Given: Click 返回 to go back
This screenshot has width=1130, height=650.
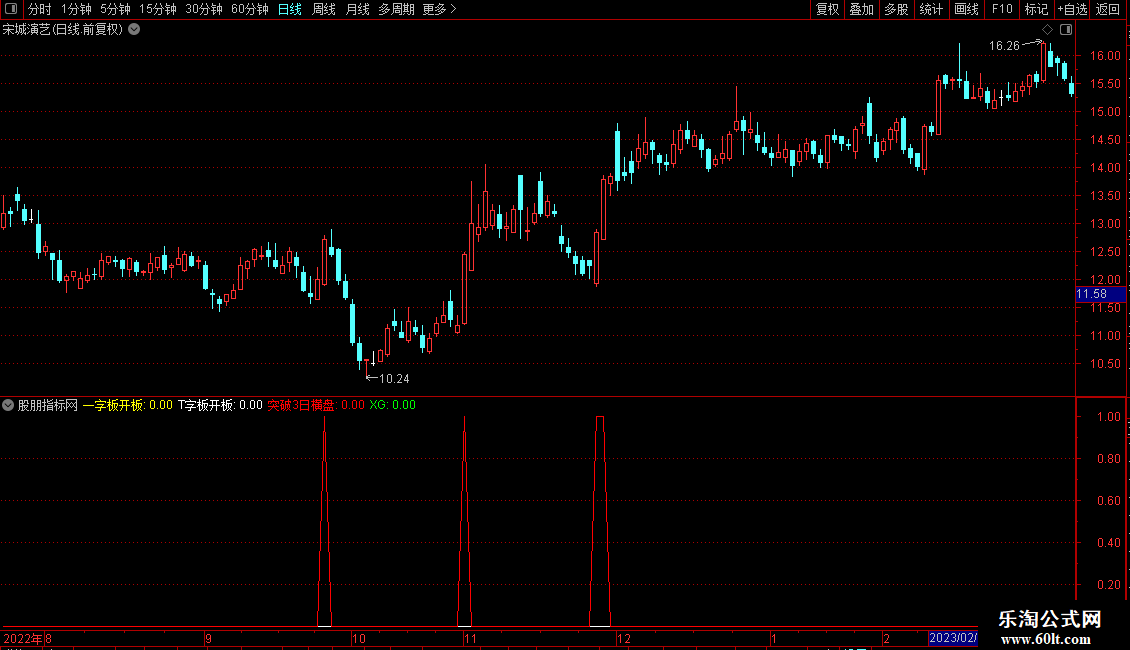Looking at the screenshot, I should tap(1108, 9).
